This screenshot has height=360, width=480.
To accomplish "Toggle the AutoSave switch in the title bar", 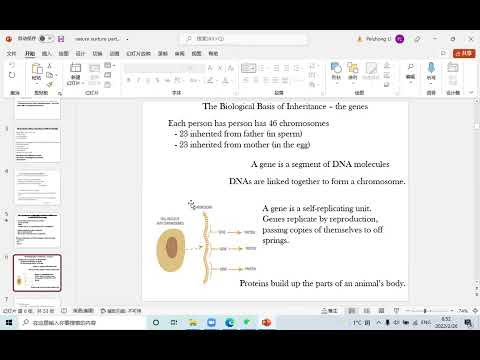I will (x=46, y=39).
